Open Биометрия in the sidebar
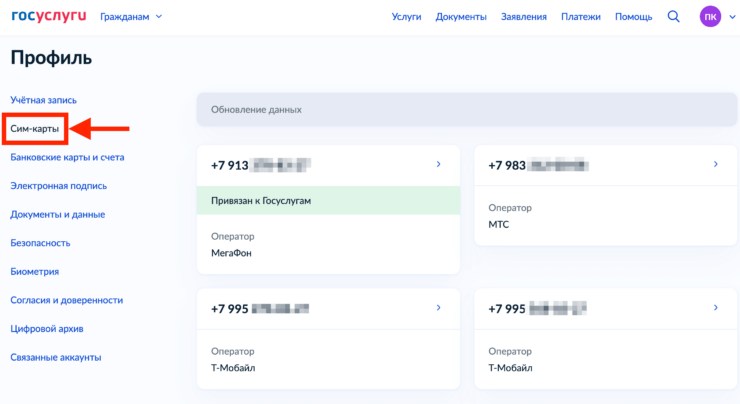Screen dimensions: 740x404 [x=34, y=271]
